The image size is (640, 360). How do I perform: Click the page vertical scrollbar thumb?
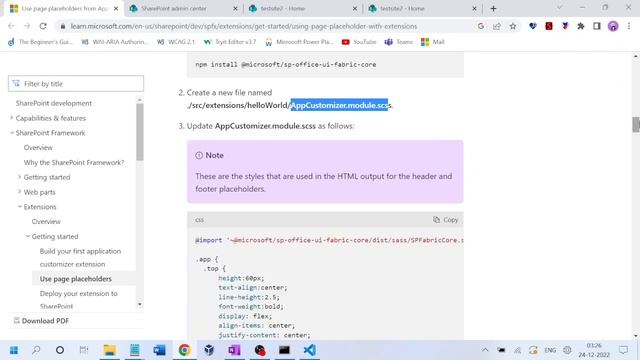(636, 125)
